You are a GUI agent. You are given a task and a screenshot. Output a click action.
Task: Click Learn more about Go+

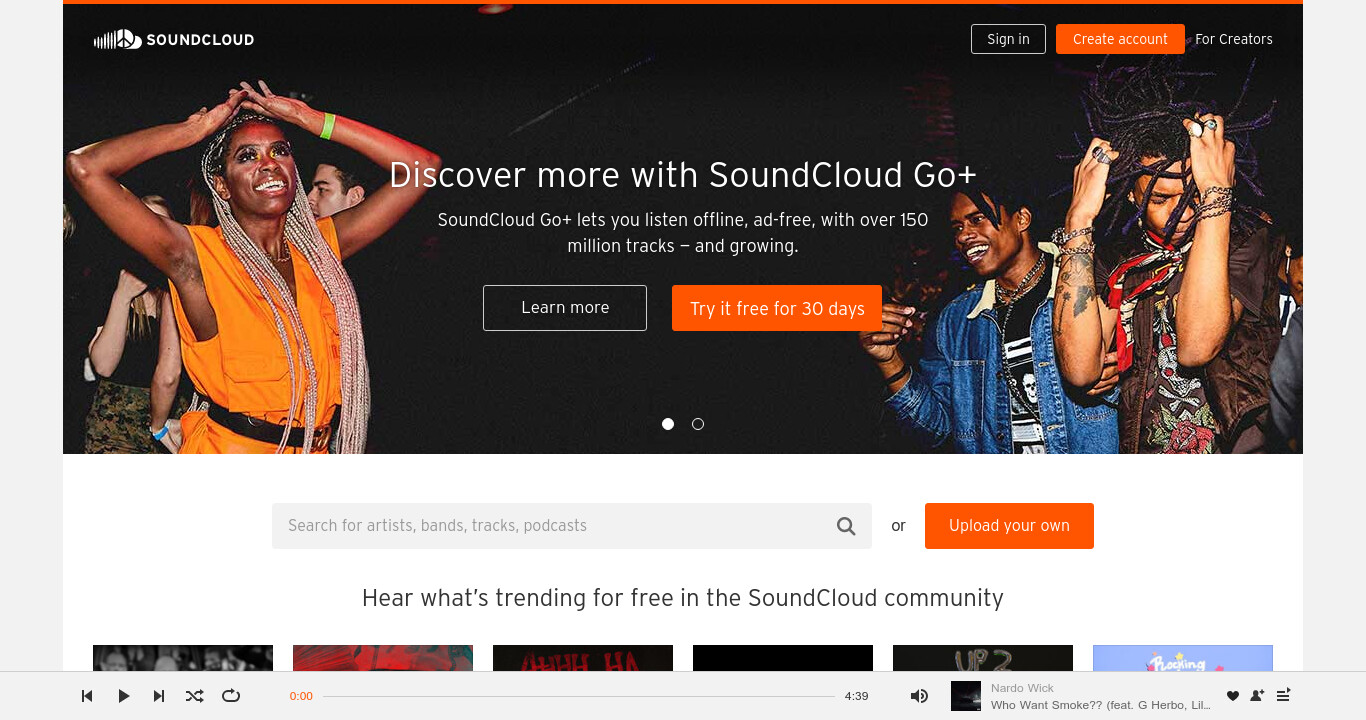click(x=565, y=308)
